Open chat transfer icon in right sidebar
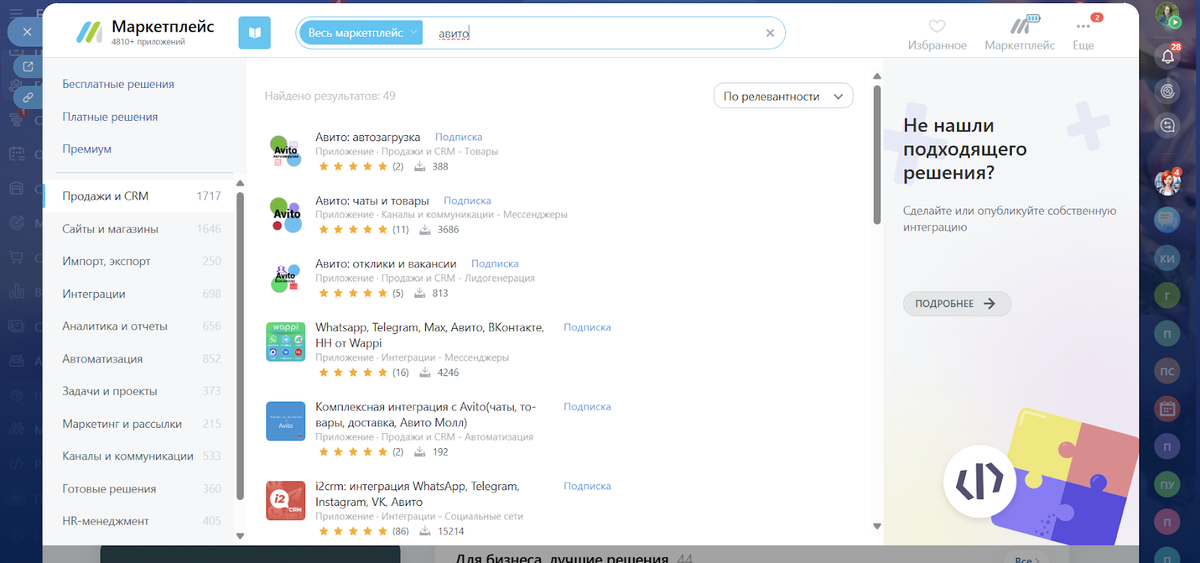 click(x=1167, y=125)
